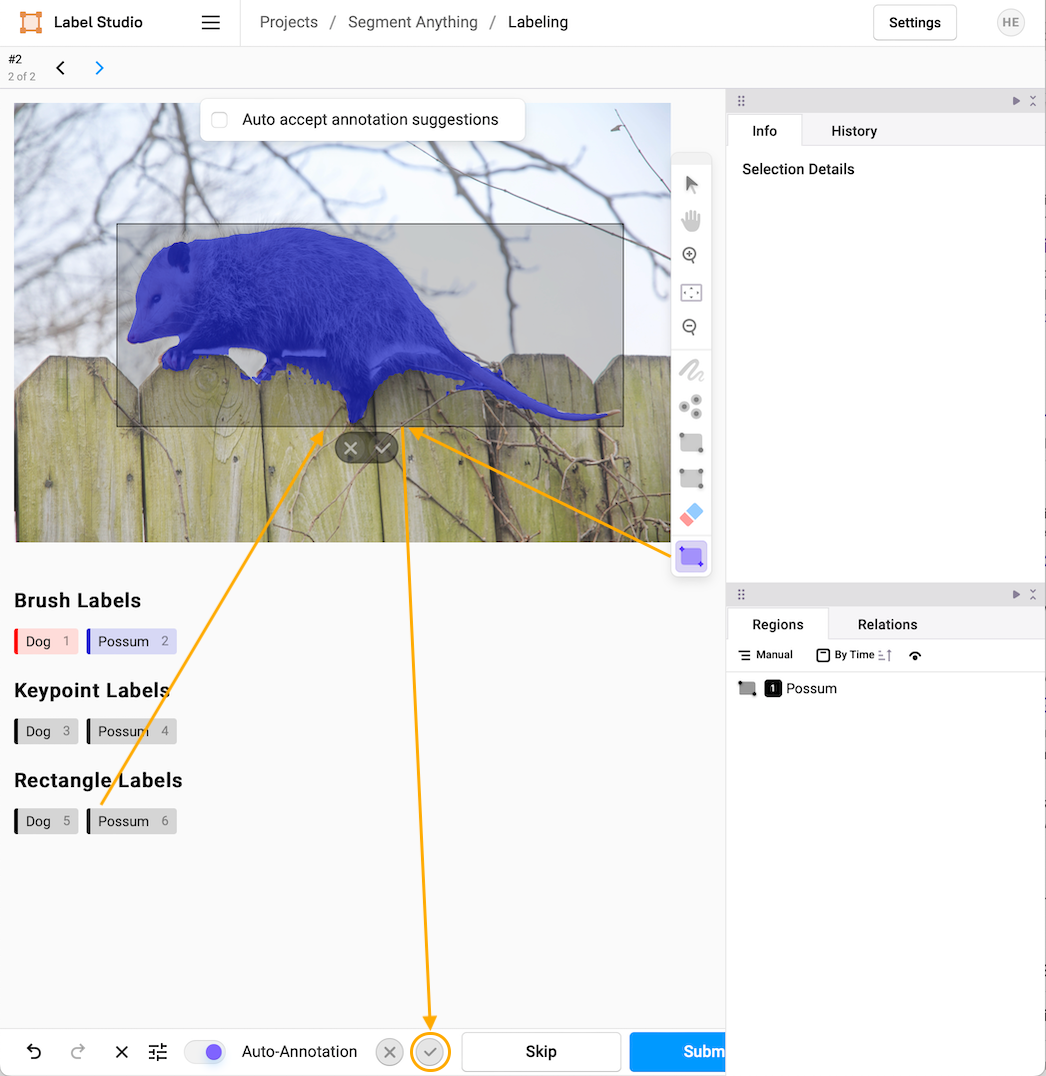This screenshot has height=1076, width=1046.
Task: Collapse the Regions panel with arrow
Action: point(1016,594)
